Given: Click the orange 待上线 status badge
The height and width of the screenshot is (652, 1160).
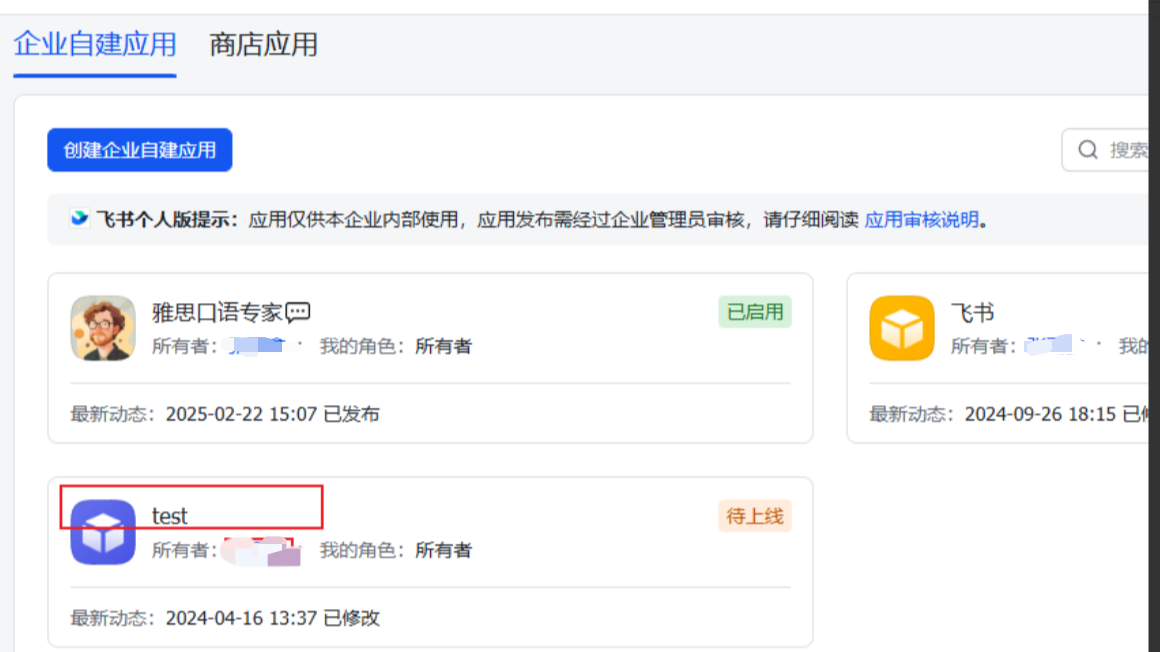Looking at the screenshot, I should click(x=754, y=516).
